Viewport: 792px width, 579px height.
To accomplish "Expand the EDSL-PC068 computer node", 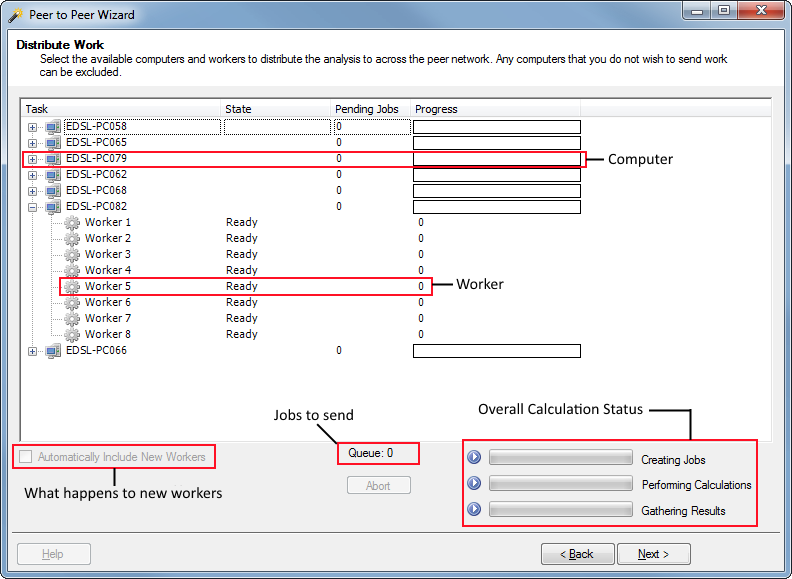I will [x=32, y=191].
